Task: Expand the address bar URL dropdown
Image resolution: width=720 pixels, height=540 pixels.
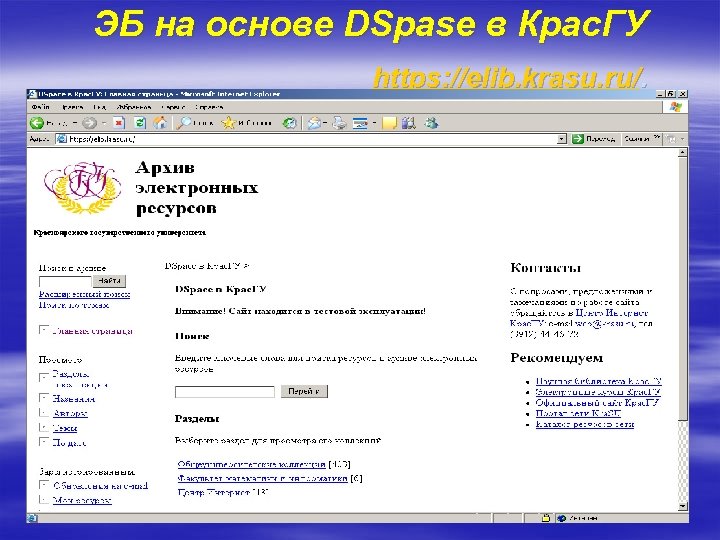Action: [561, 139]
